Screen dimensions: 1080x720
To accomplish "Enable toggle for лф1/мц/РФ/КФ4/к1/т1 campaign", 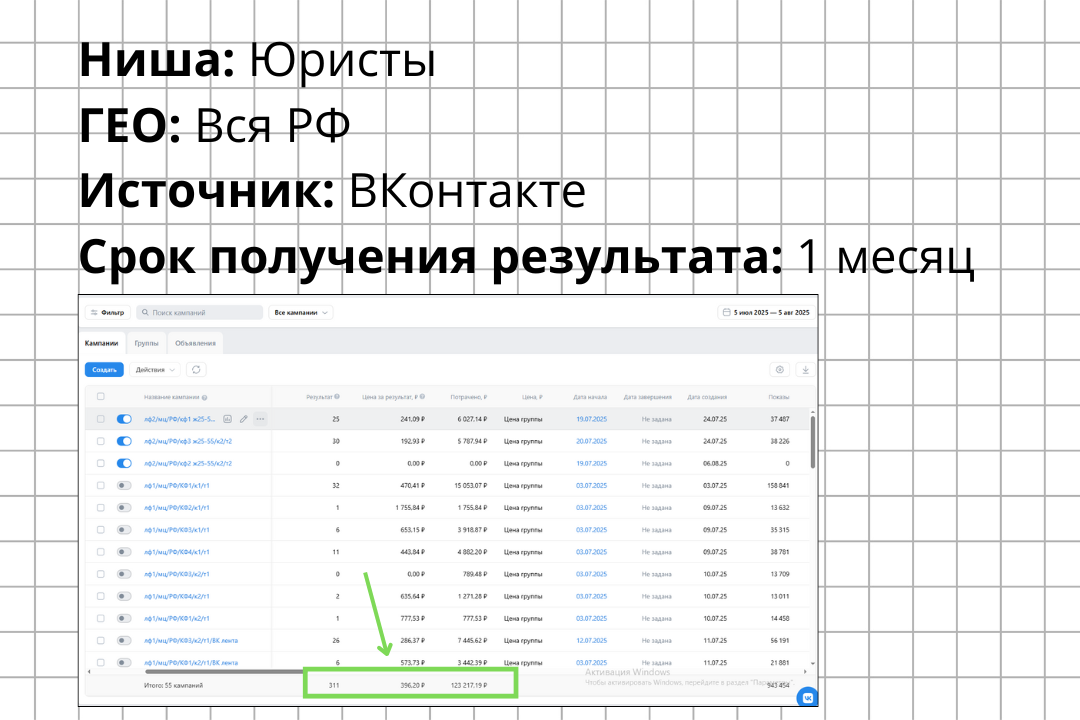I will click(x=124, y=552).
